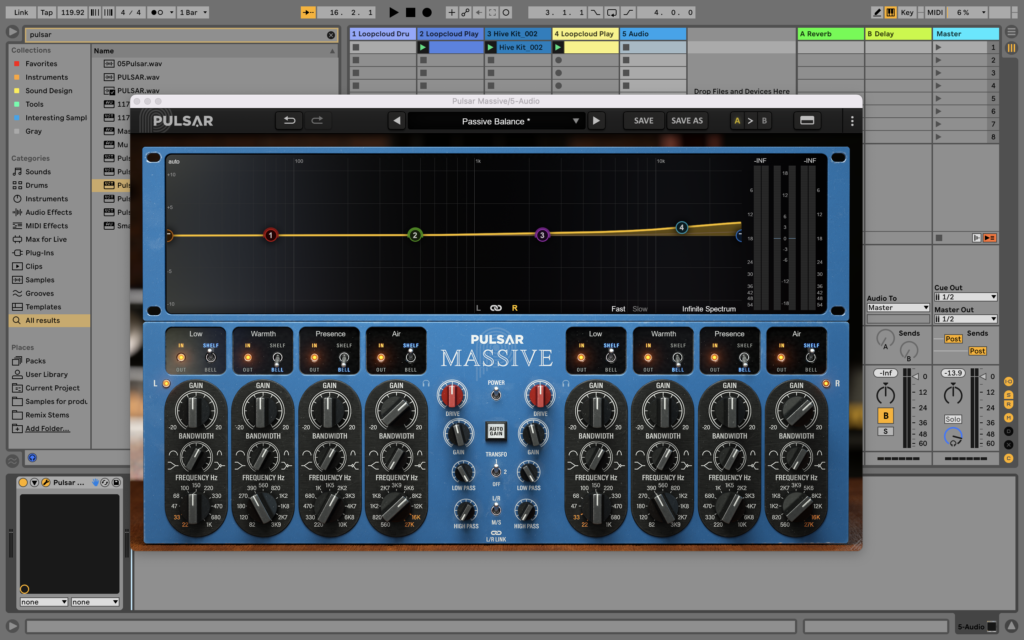This screenshot has height=640, width=1024.
Task: Select Audio Effects category in browser
Action: [x=48, y=212]
